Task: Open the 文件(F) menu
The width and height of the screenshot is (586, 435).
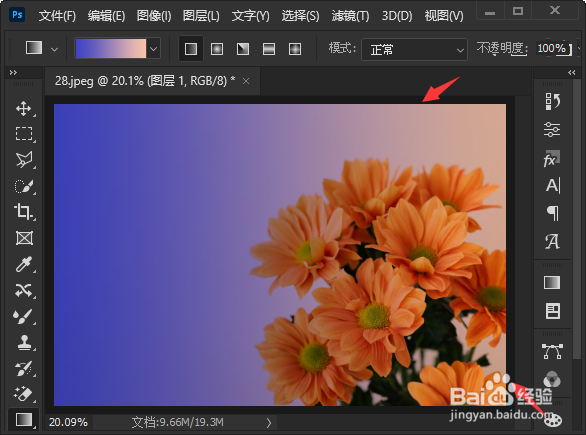Action: pos(57,16)
